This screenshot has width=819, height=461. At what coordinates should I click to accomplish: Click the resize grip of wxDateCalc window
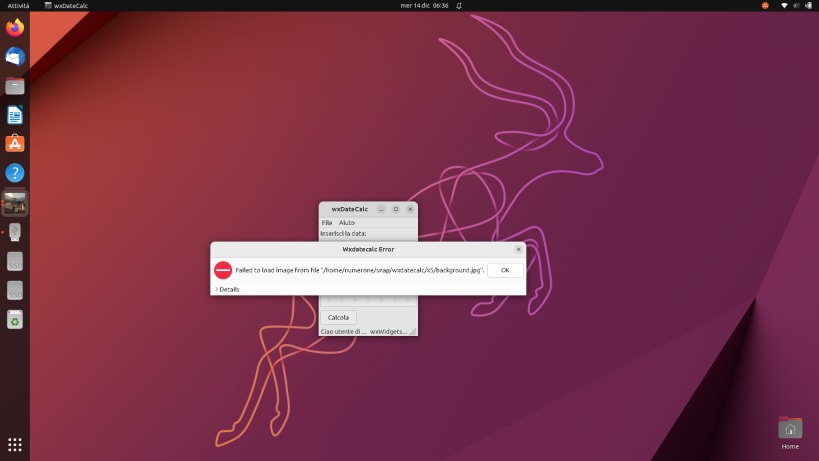[413, 332]
